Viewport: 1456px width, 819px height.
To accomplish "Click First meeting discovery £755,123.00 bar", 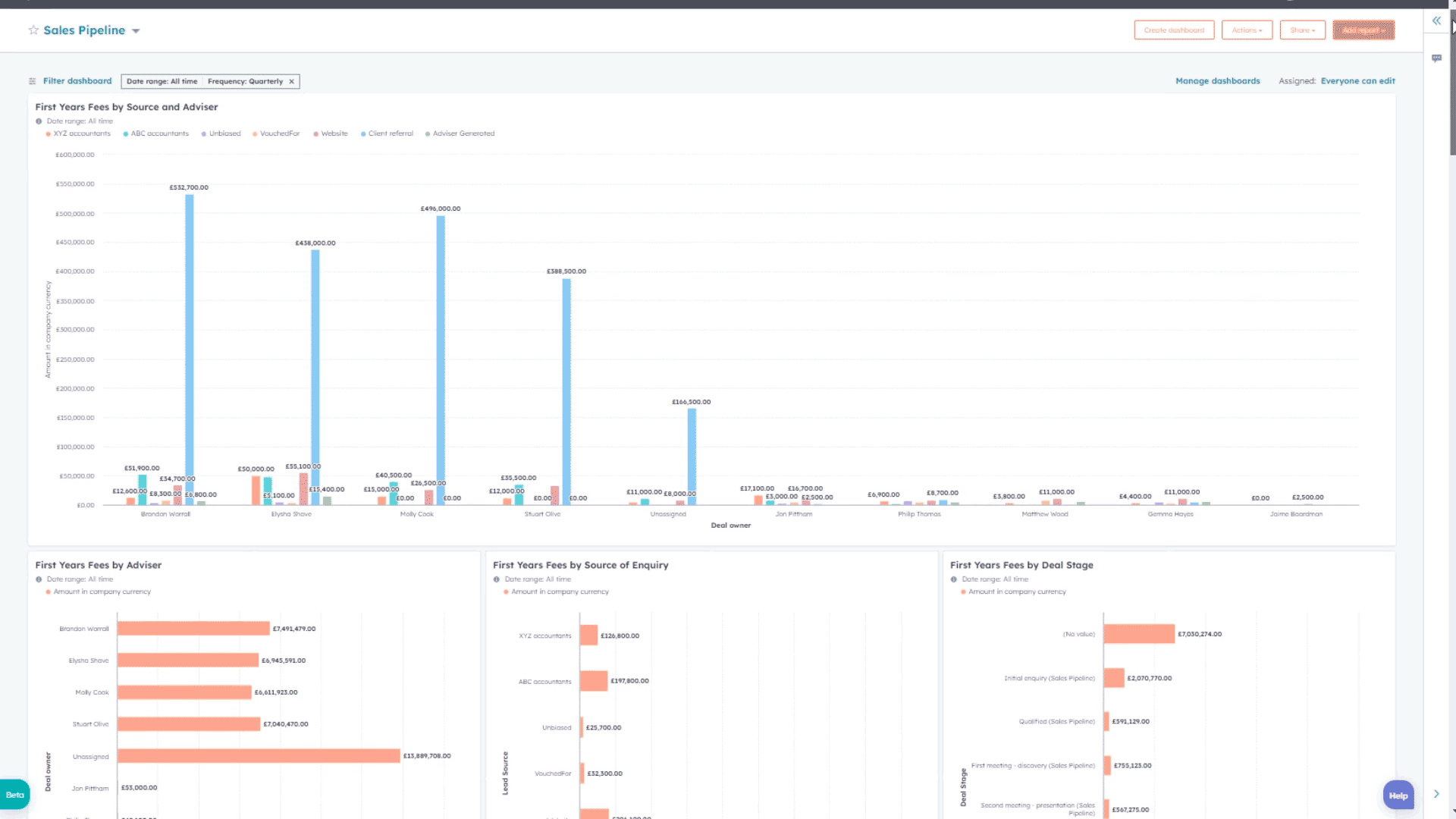I will coord(1108,766).
